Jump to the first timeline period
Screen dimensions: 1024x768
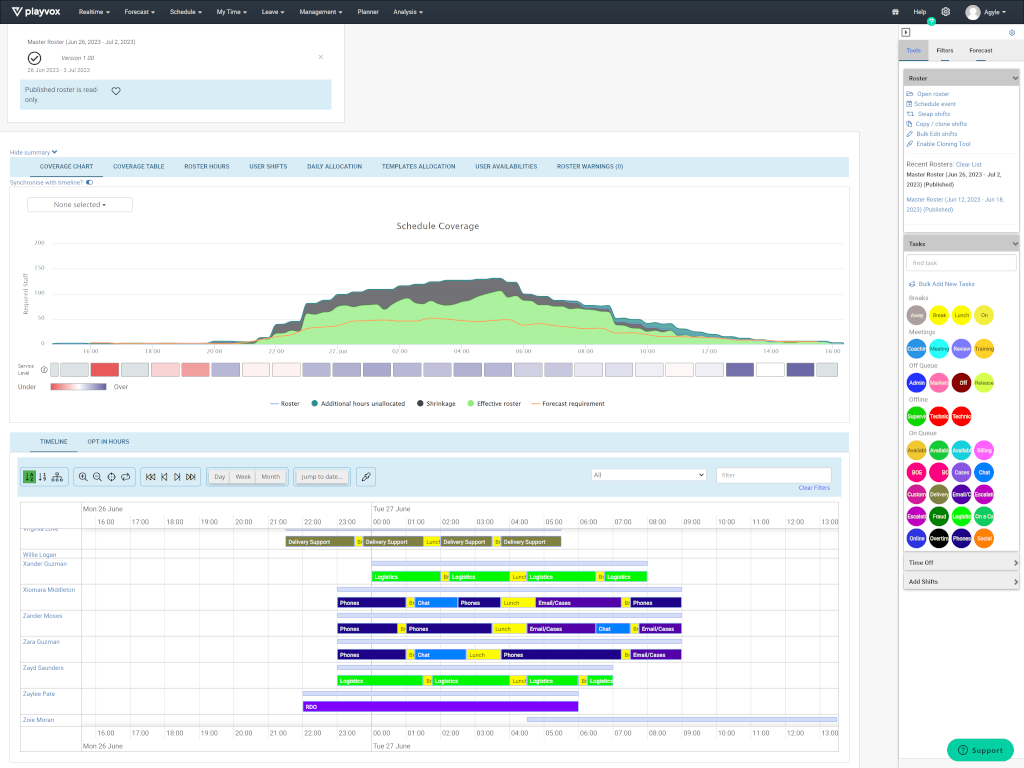click(150, 477)
